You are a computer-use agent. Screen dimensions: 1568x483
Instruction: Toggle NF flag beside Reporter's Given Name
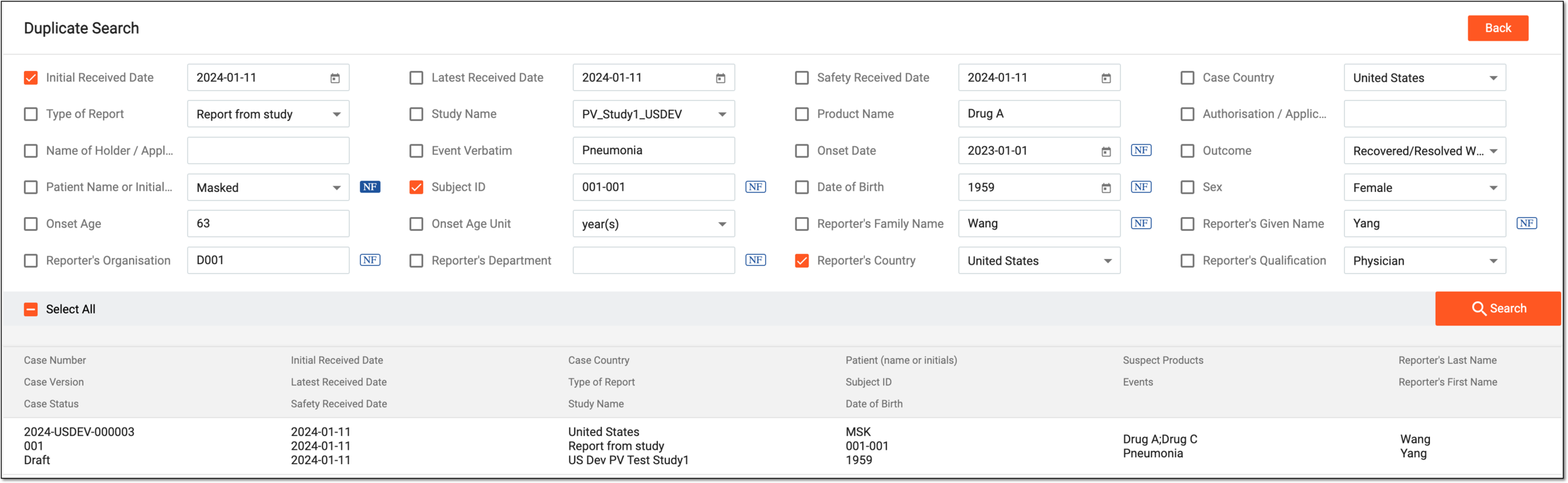1527,223
